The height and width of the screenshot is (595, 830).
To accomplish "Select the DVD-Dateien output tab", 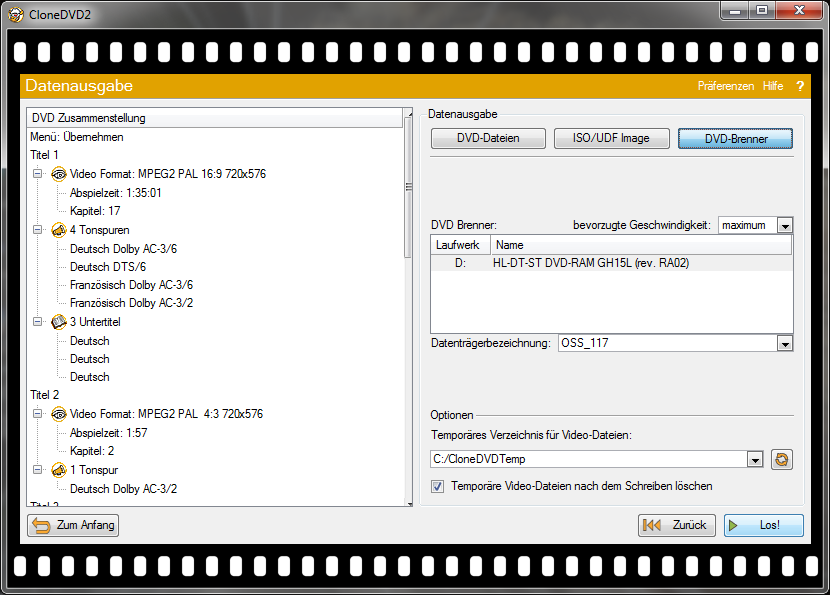I will (x=488, y=139).
